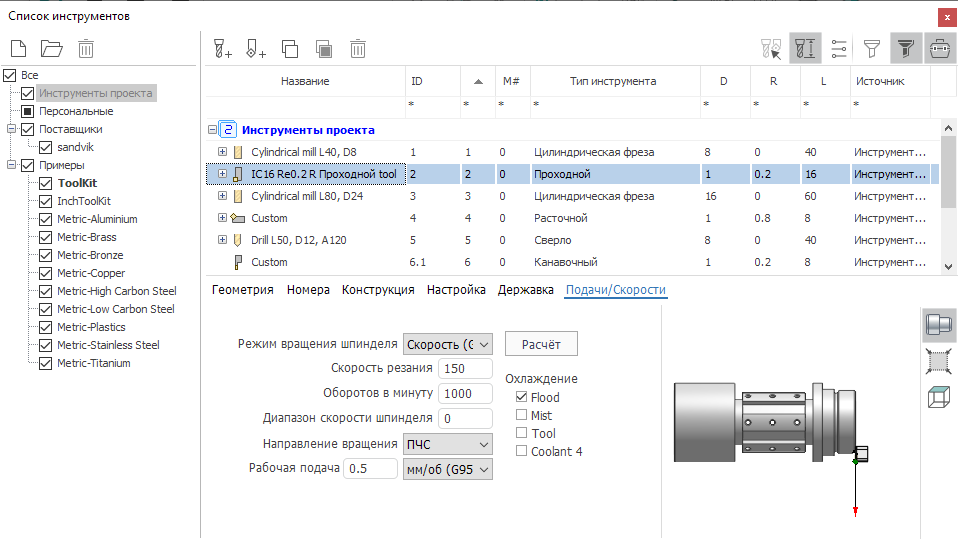This screenshot has height=539, width=958.
Task: Uncheck the Flood coolant checkbox
Action: [x=521, y=398]
